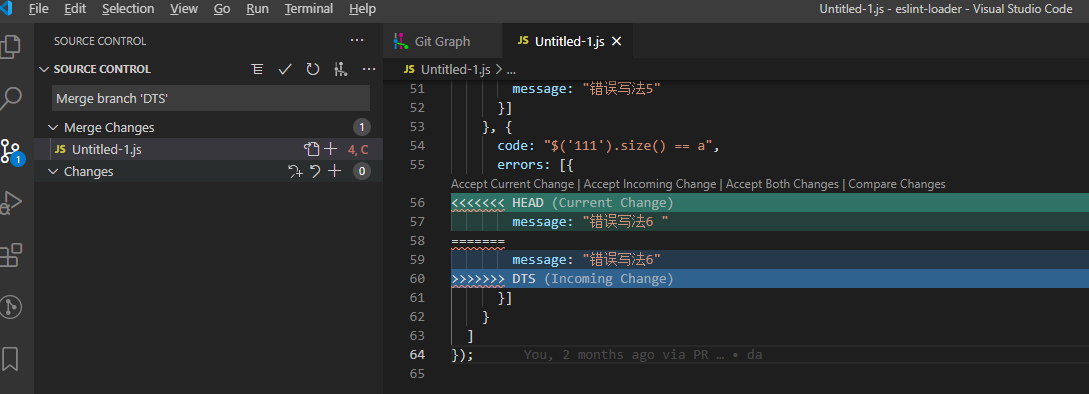Viewport: 1089px width, 394px height.
Task: Stage all changes with Changes plus icon
Action: pyautogui.click(x=335, y=171)
